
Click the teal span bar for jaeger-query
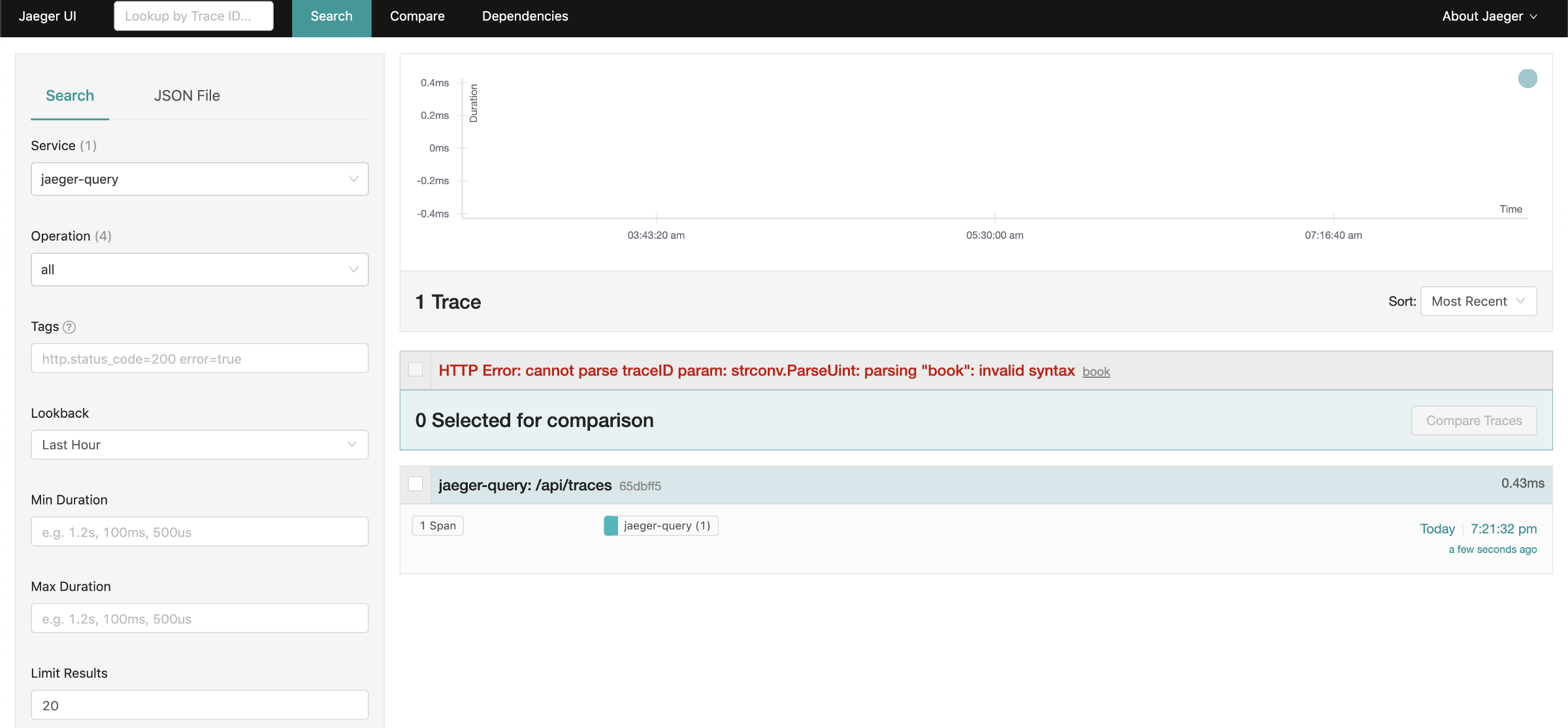[x=611, y=524]
